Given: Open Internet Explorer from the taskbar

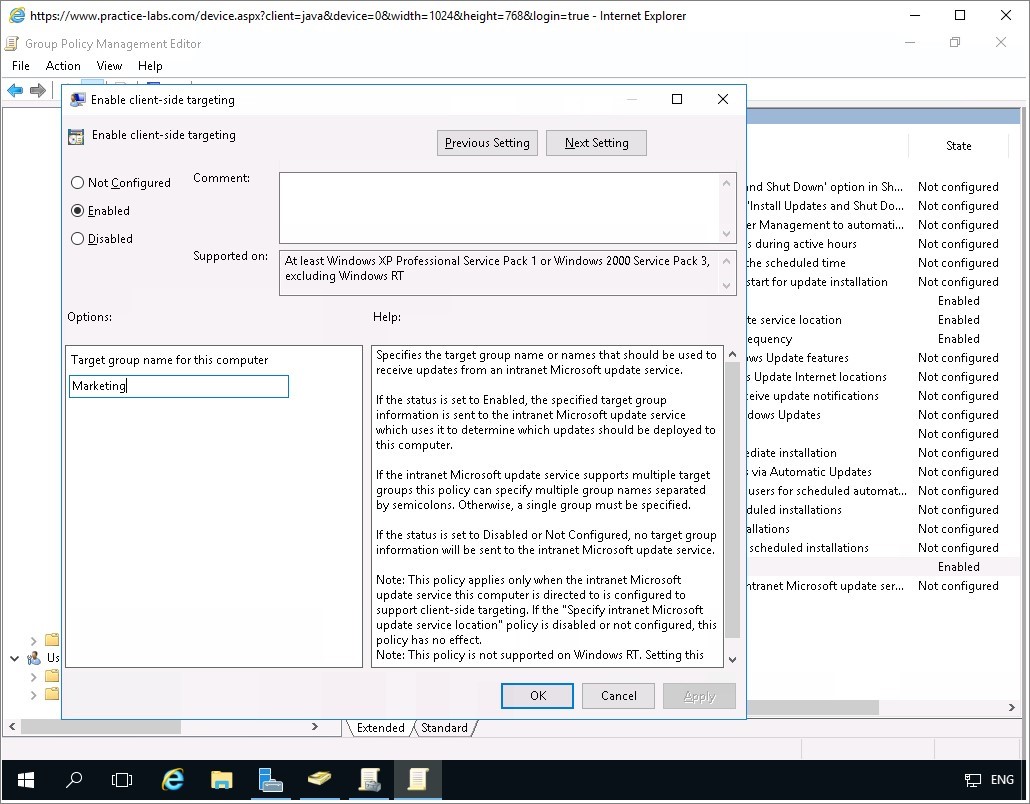Looking at the screenshot, I should (x=173, y=780).
